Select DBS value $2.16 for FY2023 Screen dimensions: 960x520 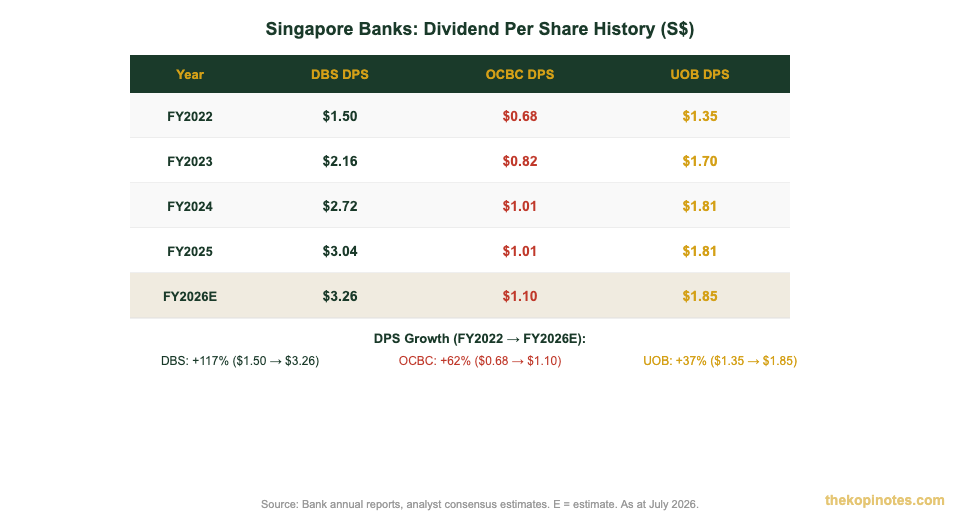click(x=340, y=161)
